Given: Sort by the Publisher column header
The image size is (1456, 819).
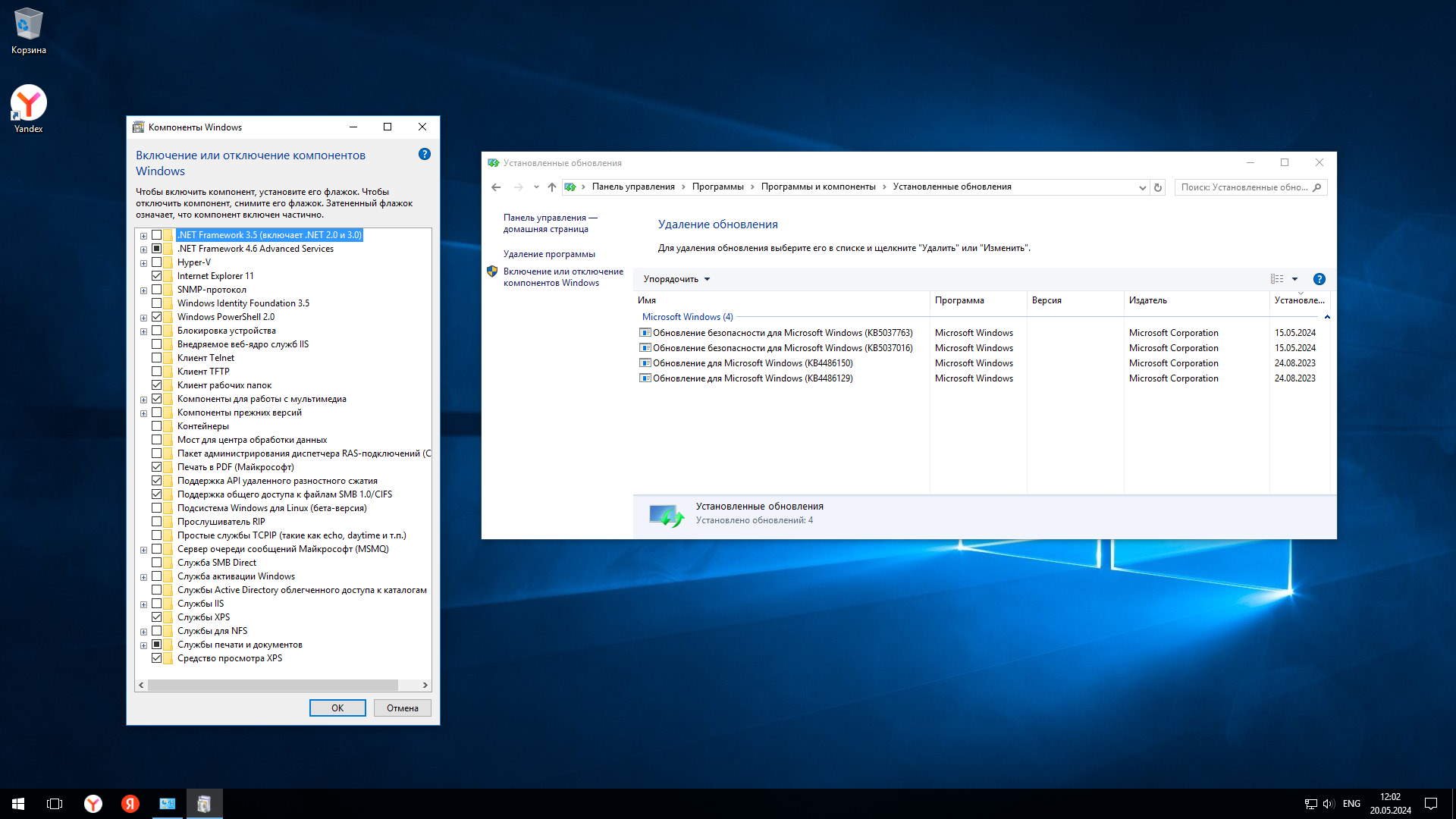Looking at the screenshot, I should click(x=1147, y=300).
